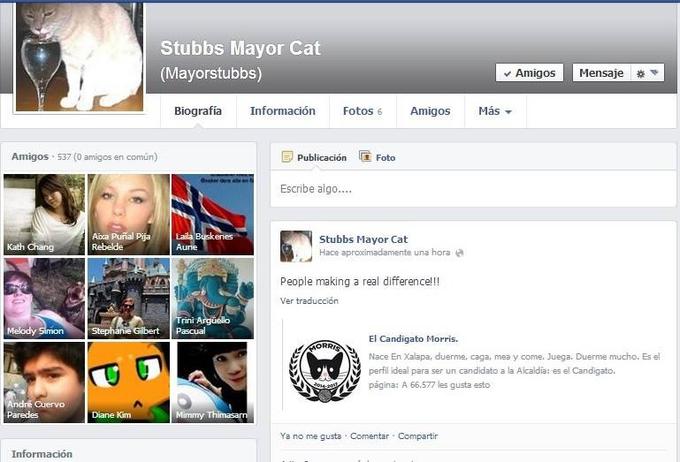680x462 pixels.
Task: Click the Foto composer icon
Action: pos(365,156)
